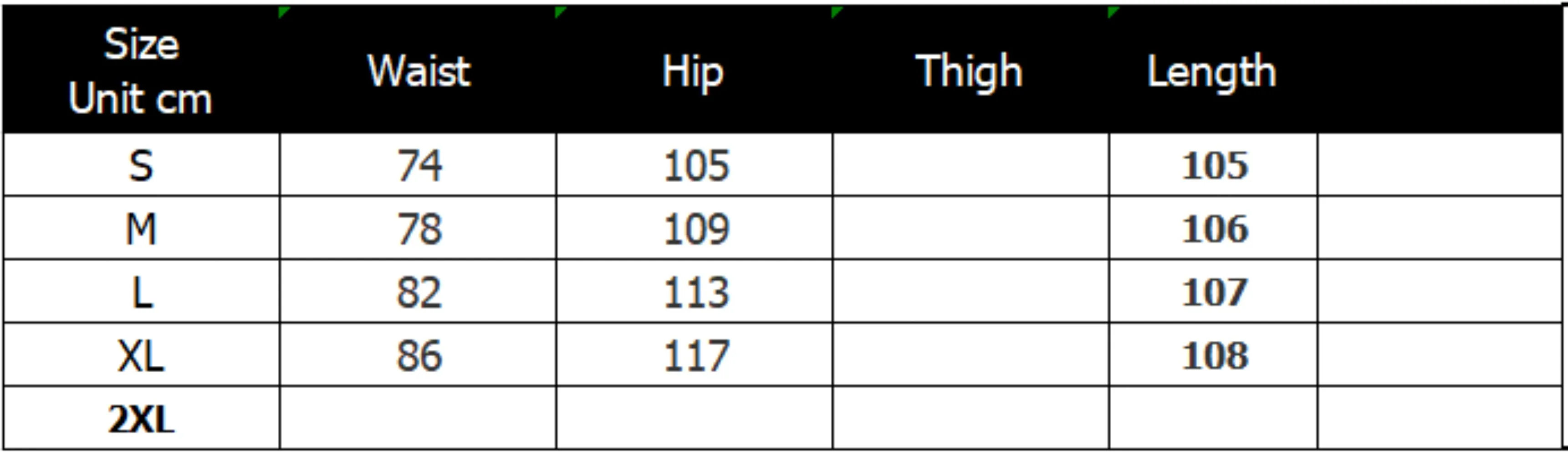Select the Waist column header text
1568x455 pixels.
[419, 71]
